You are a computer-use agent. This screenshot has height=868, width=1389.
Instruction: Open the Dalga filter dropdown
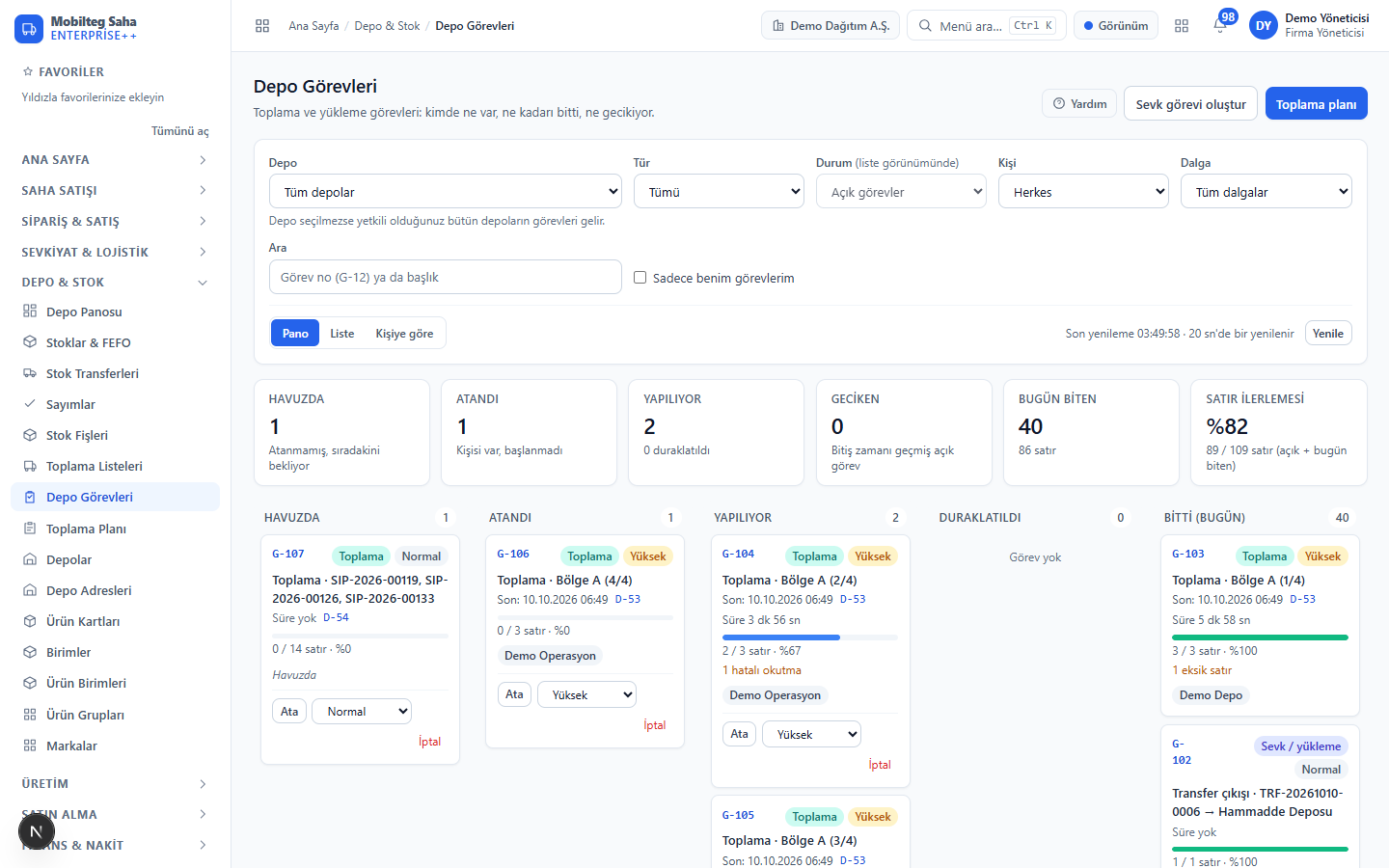1266,192
